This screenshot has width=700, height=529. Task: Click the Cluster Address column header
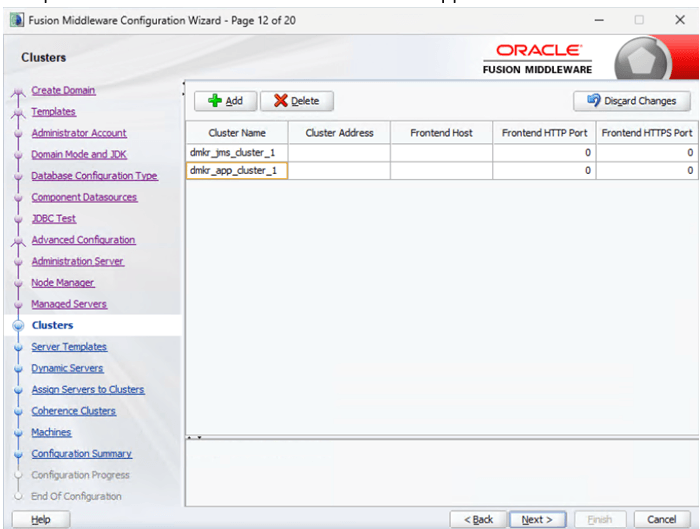339,133
